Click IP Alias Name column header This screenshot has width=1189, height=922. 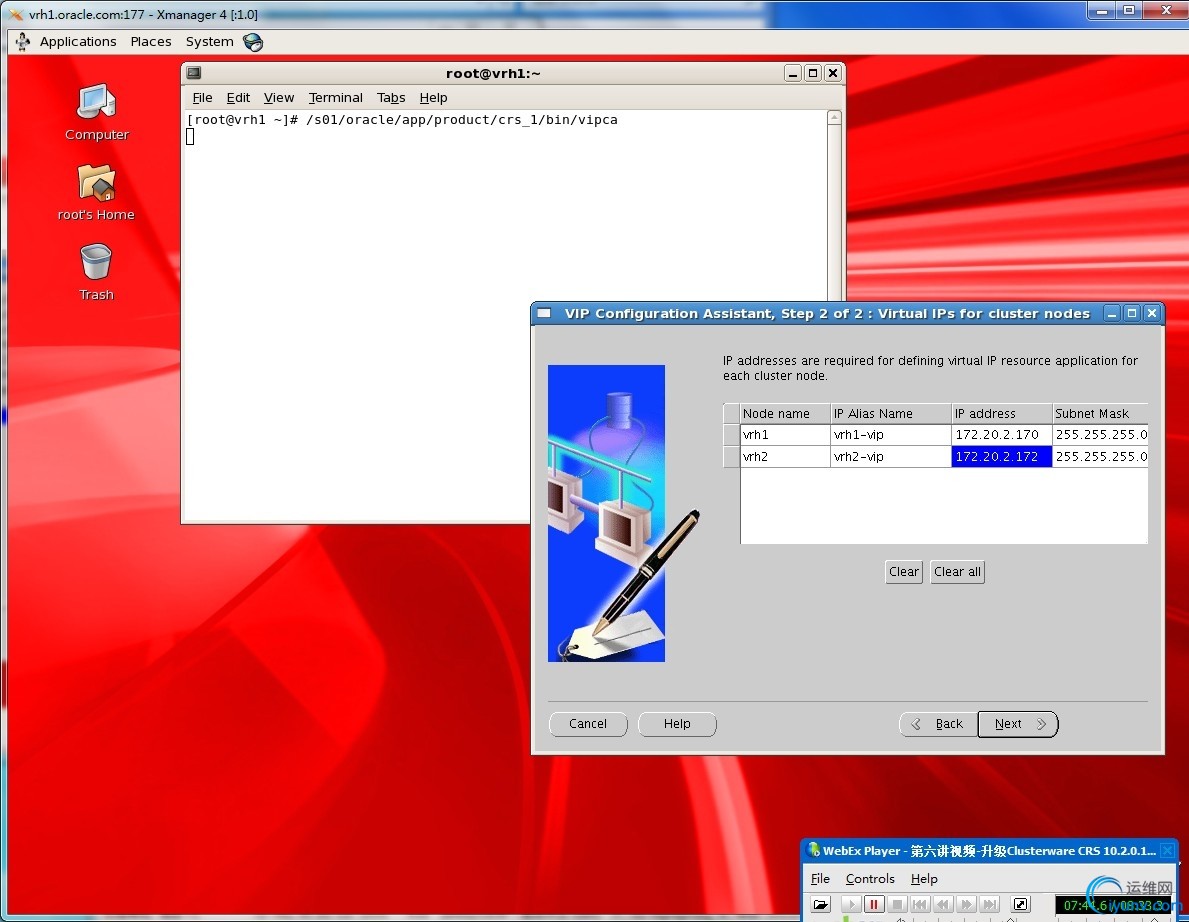click(x=891, y=413)
